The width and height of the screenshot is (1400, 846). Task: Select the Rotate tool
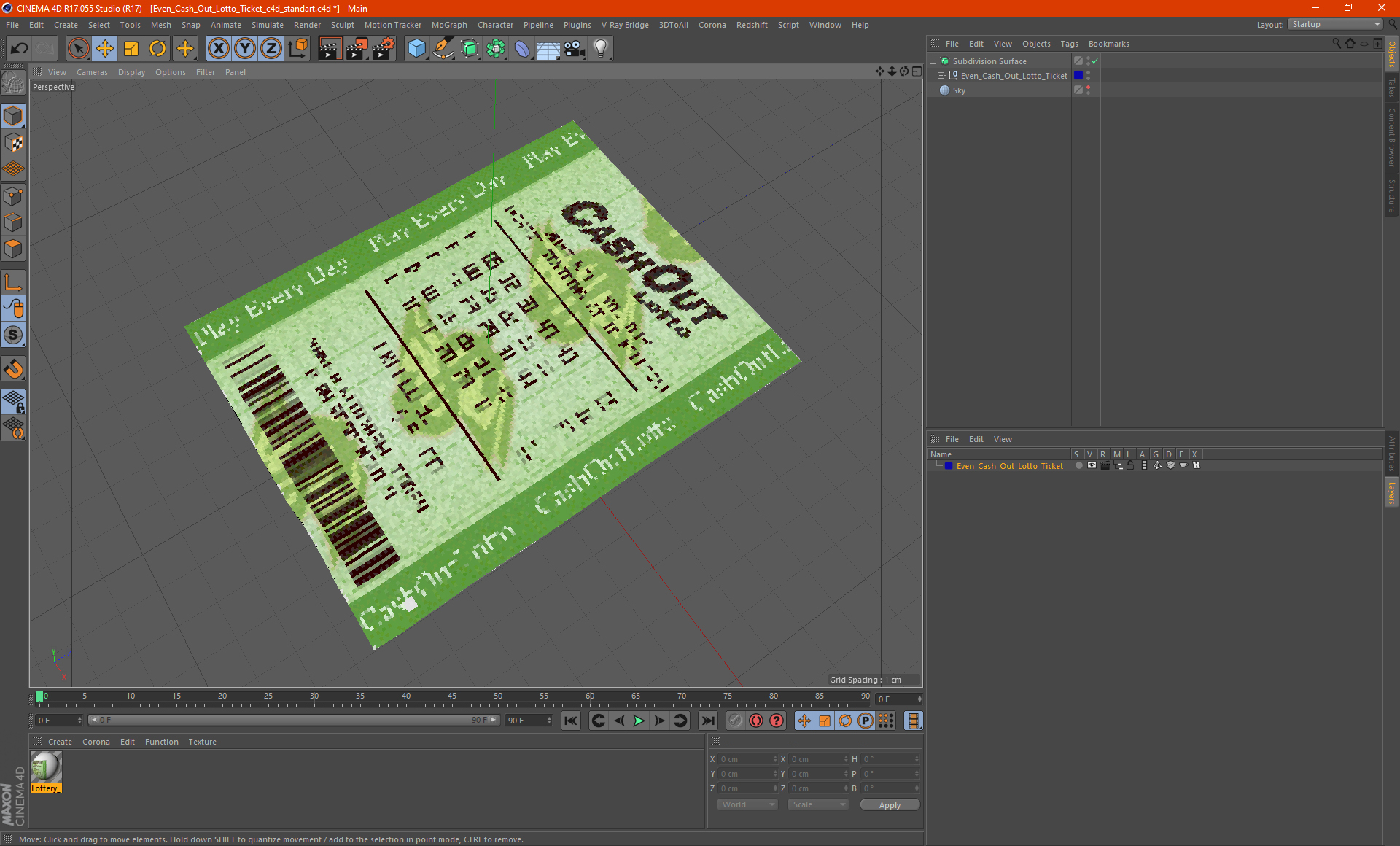point(157,49)
